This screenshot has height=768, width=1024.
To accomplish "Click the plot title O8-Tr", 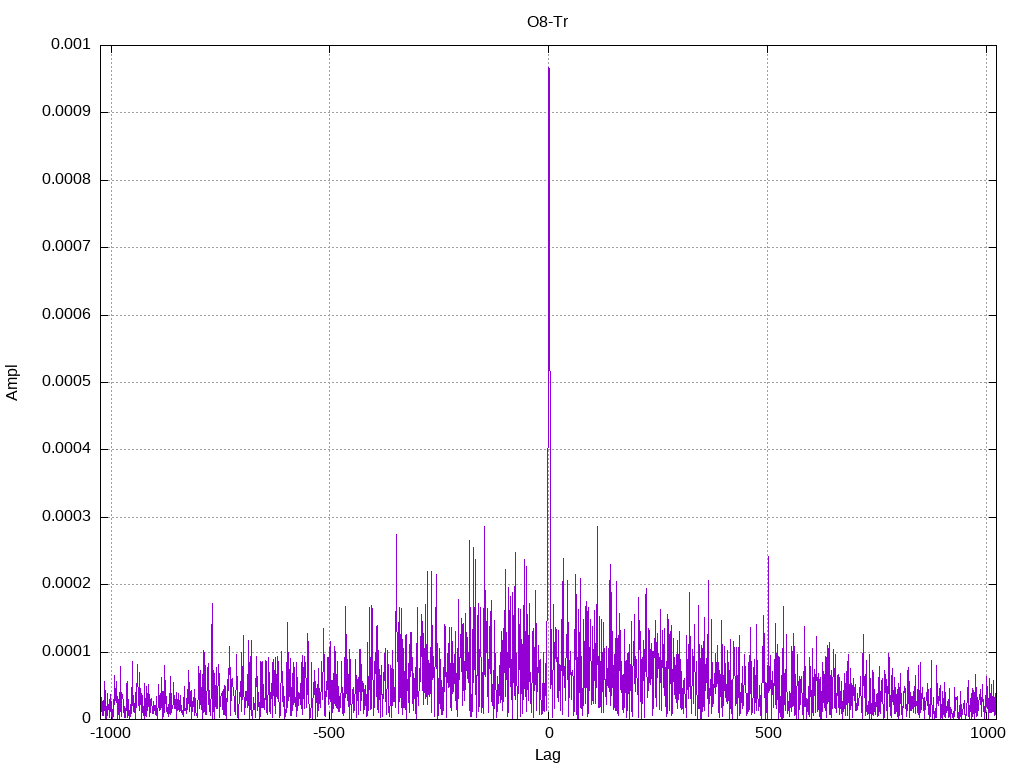I will click(547, 22).
